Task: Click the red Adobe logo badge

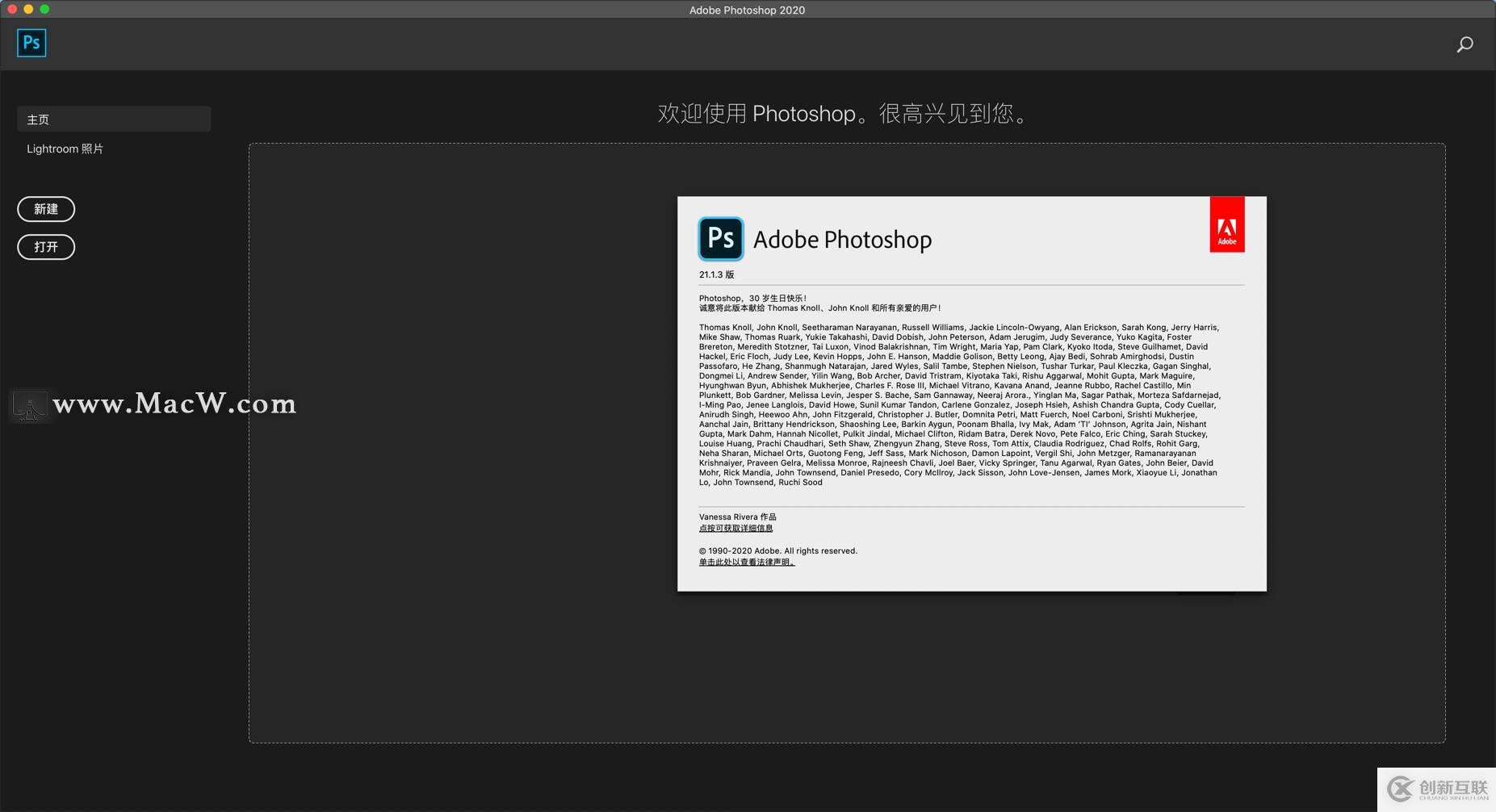Action: click(1226, 224)
